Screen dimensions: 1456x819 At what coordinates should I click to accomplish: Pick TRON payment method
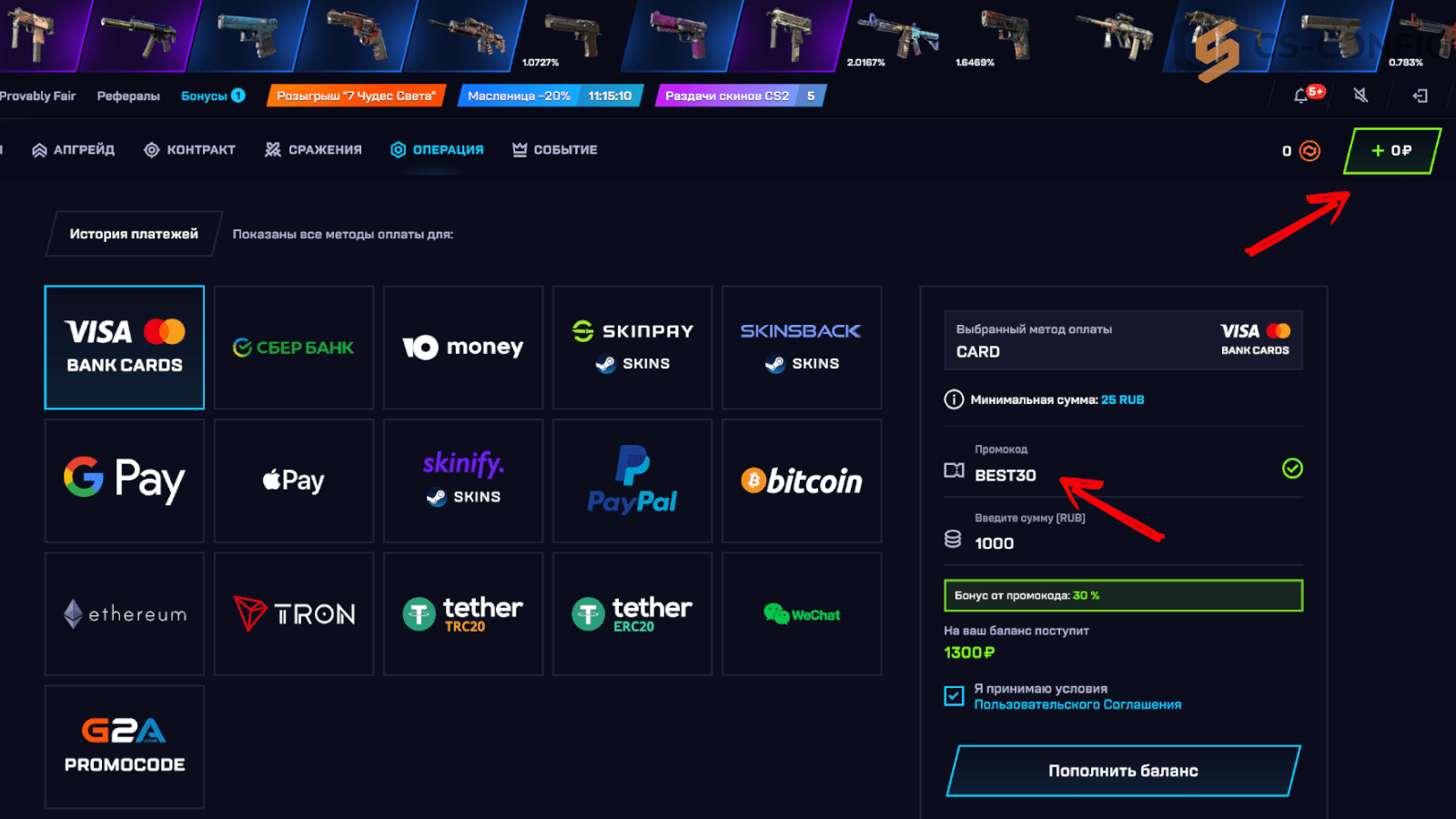[294, 614]
